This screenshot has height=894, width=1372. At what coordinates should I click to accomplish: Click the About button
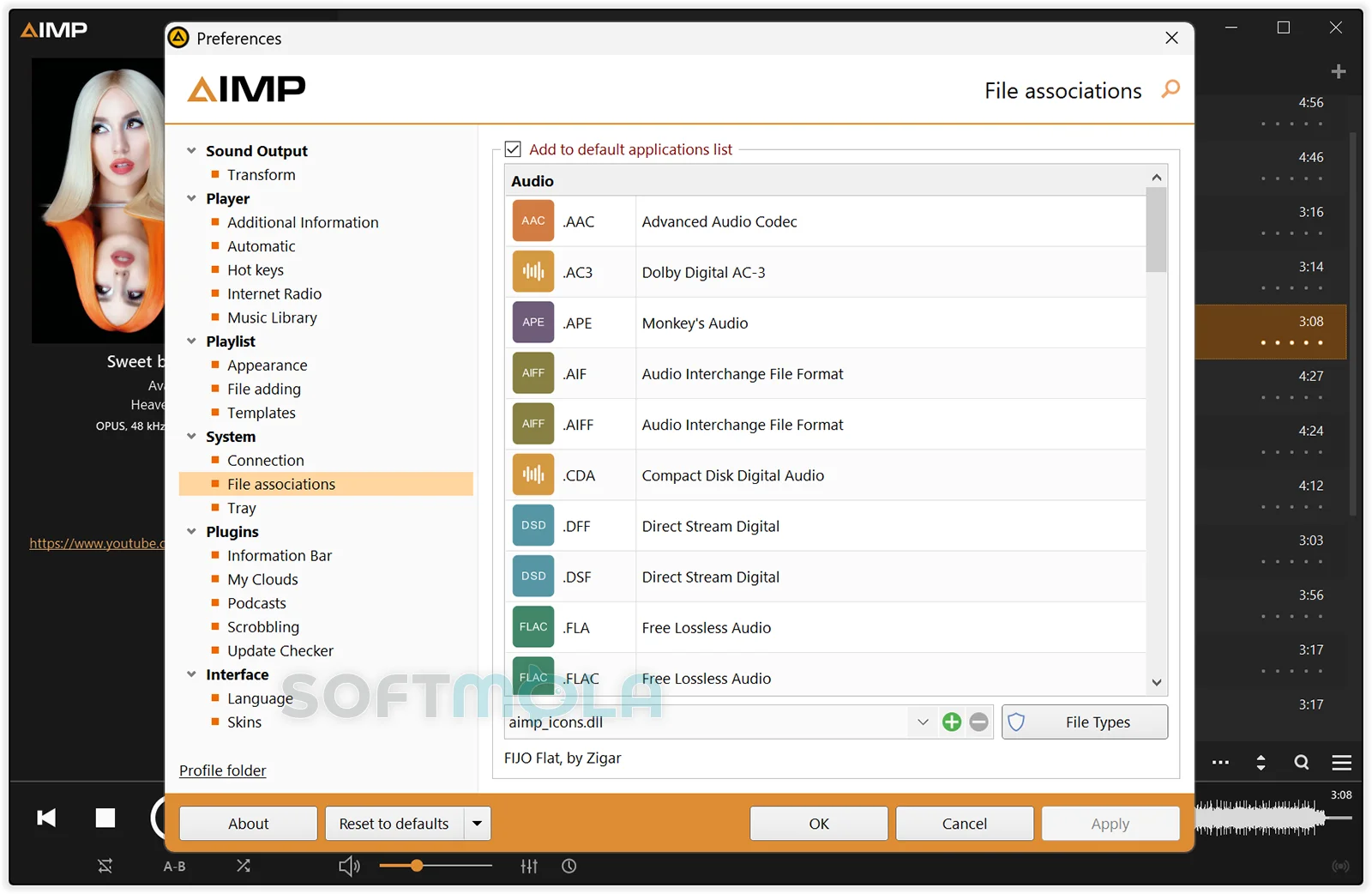(x=249, y=824)
